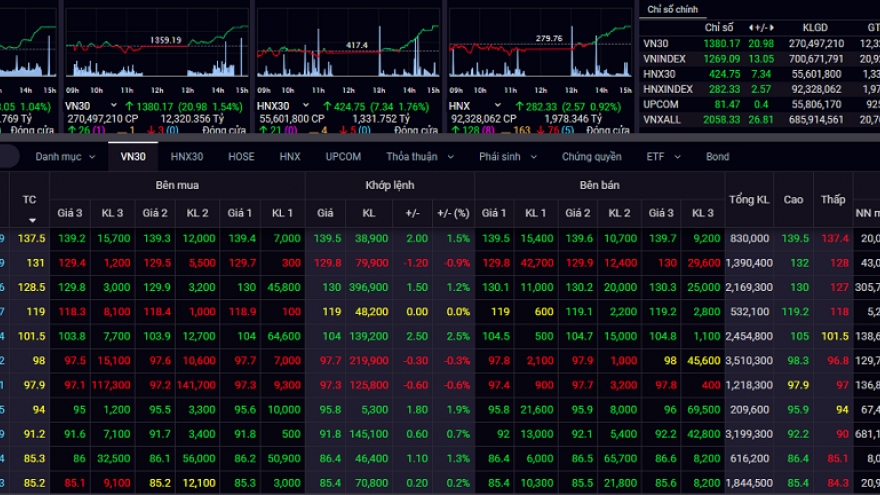
Task: Click the TC column sort arrow
Action: pyautogui.click(x=32, y=220)
